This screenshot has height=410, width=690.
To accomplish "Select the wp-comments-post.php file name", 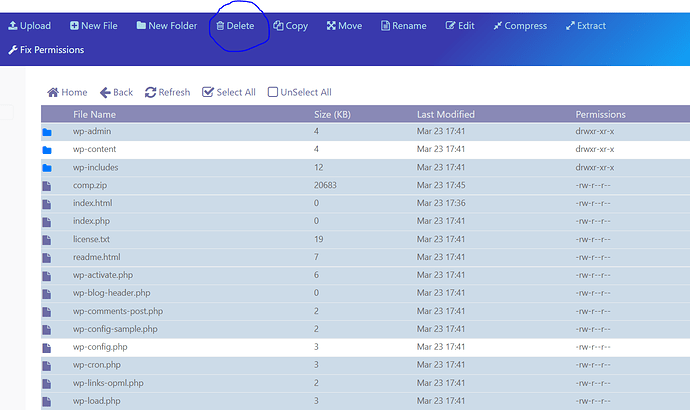I will click(x=118, y=311).
